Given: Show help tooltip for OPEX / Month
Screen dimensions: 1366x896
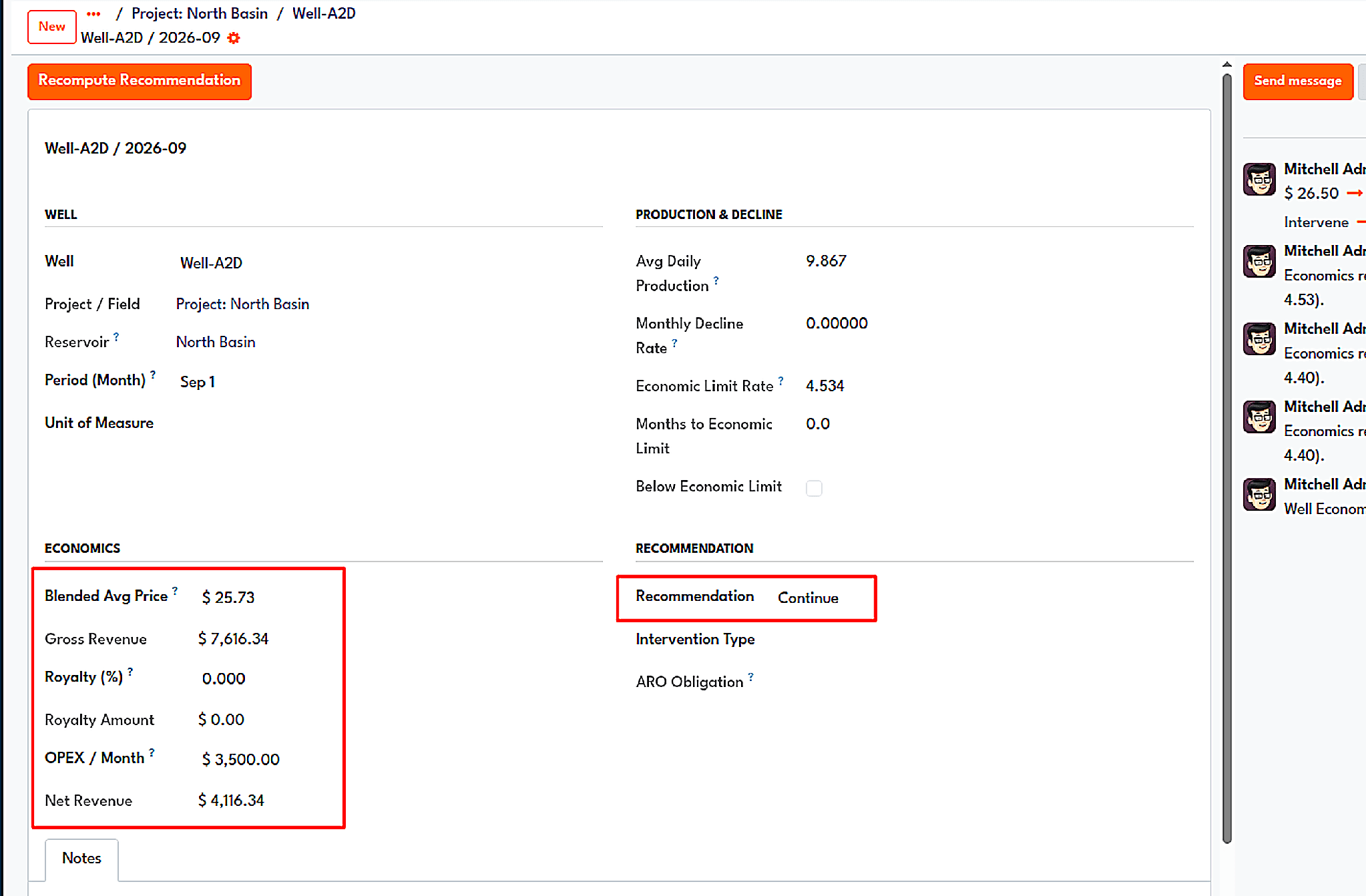Looking at the screenshot, I should [x=152, y=752].
